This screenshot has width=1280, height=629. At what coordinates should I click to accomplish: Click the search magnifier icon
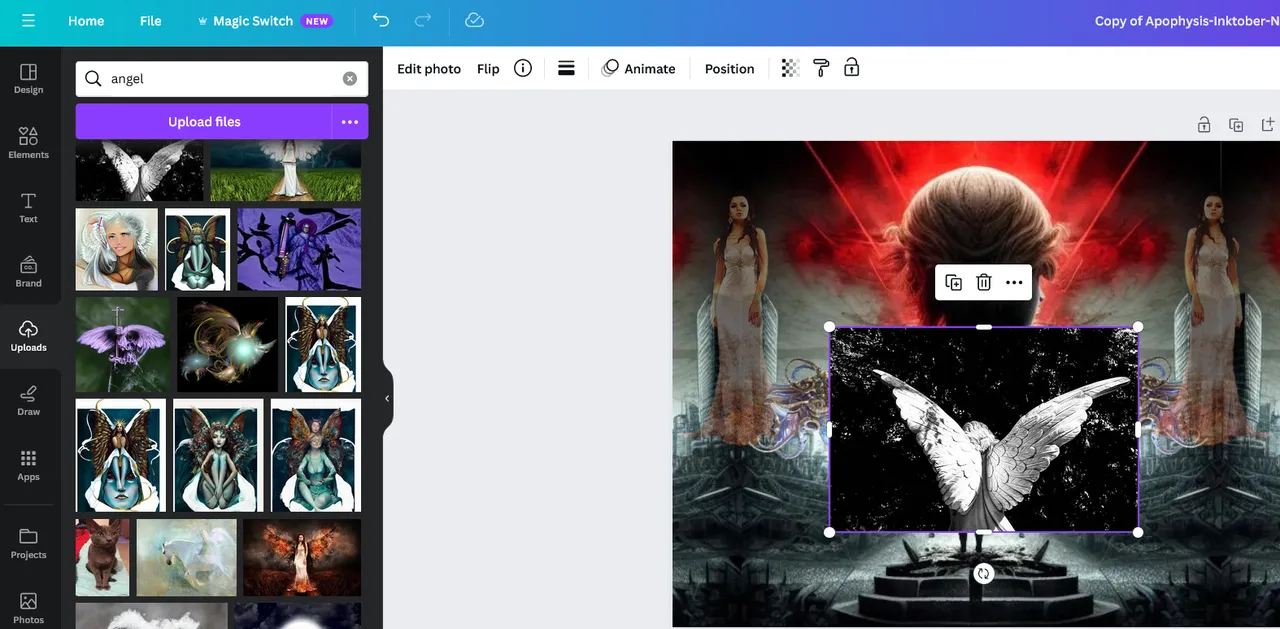[x=93, y=79]
